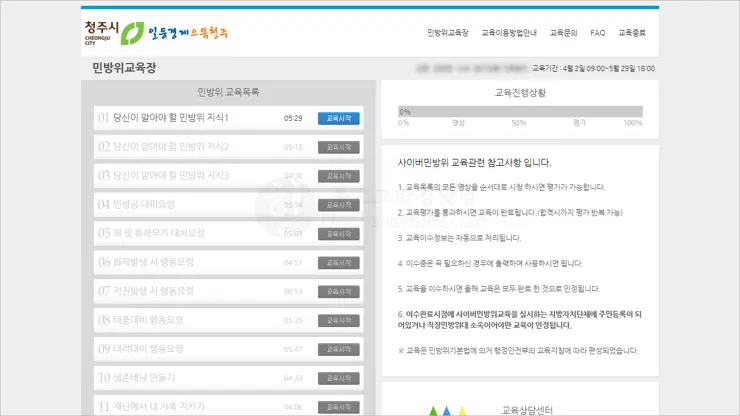Click duration 05:29 of lesson 01

[x=293, y=118]
